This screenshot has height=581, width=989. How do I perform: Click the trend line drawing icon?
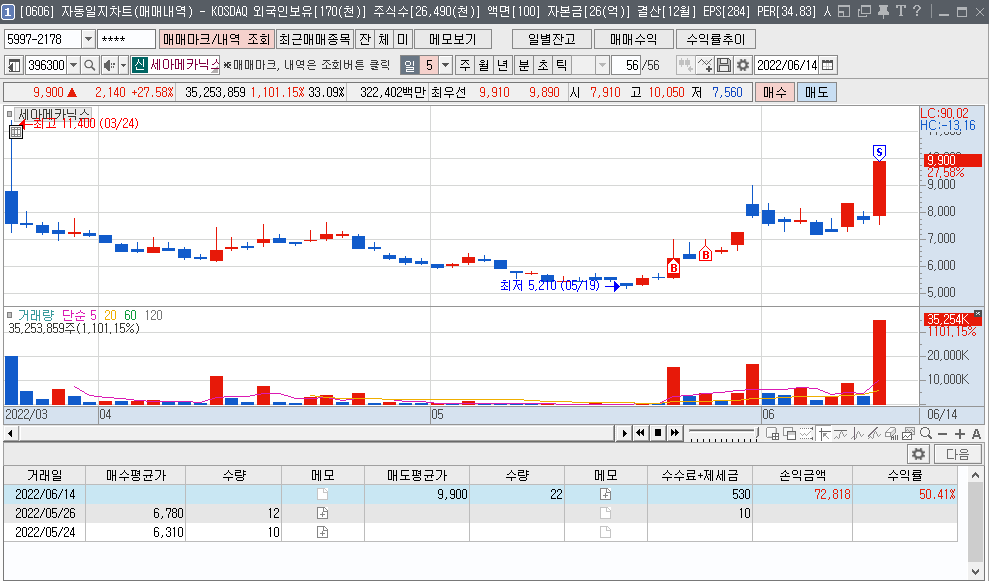[x=874, y=433]
